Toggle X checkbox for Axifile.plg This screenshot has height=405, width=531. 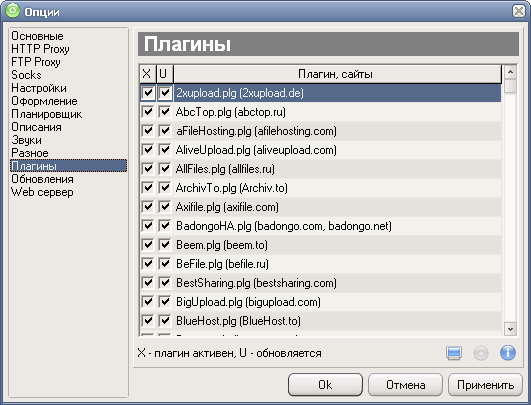(x=148, y=207)
